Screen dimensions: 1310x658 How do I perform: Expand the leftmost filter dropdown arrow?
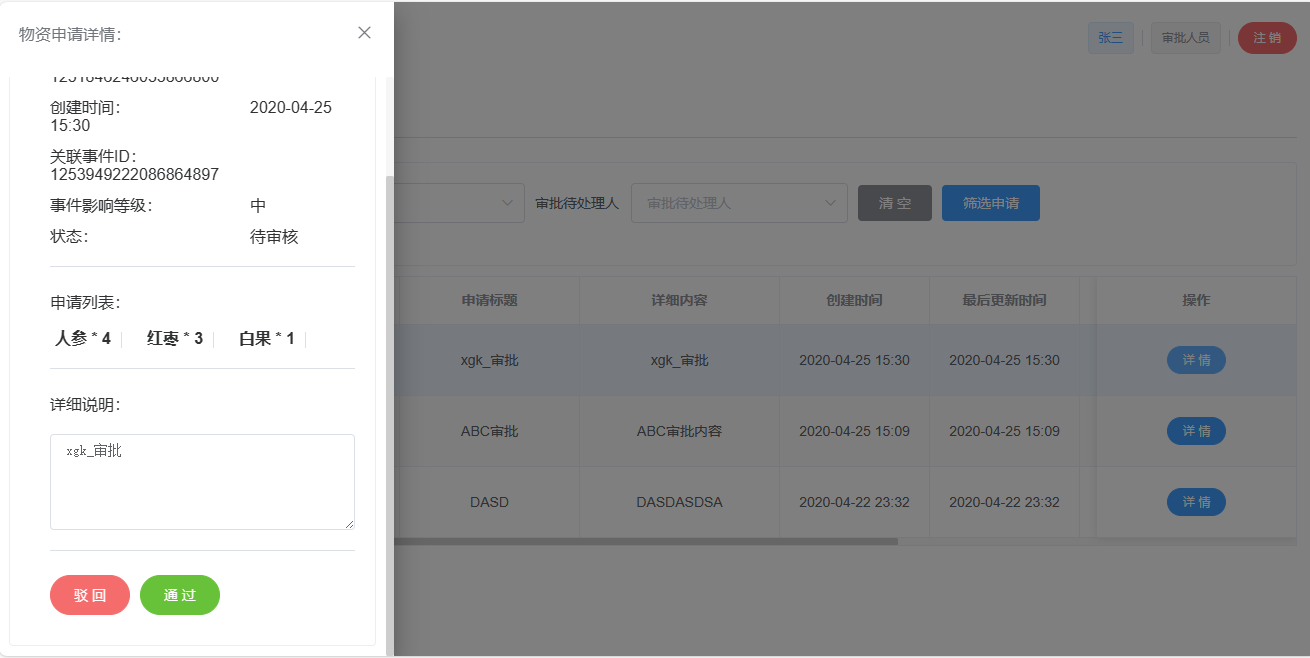(x=508, y=202)
